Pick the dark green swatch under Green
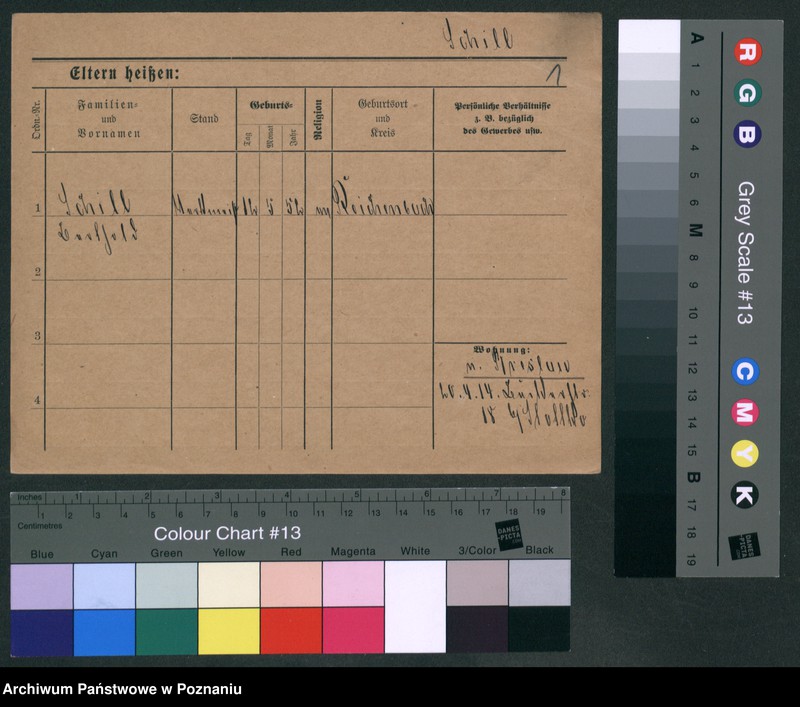Screen dimensions: 800x707 (166, 632)
